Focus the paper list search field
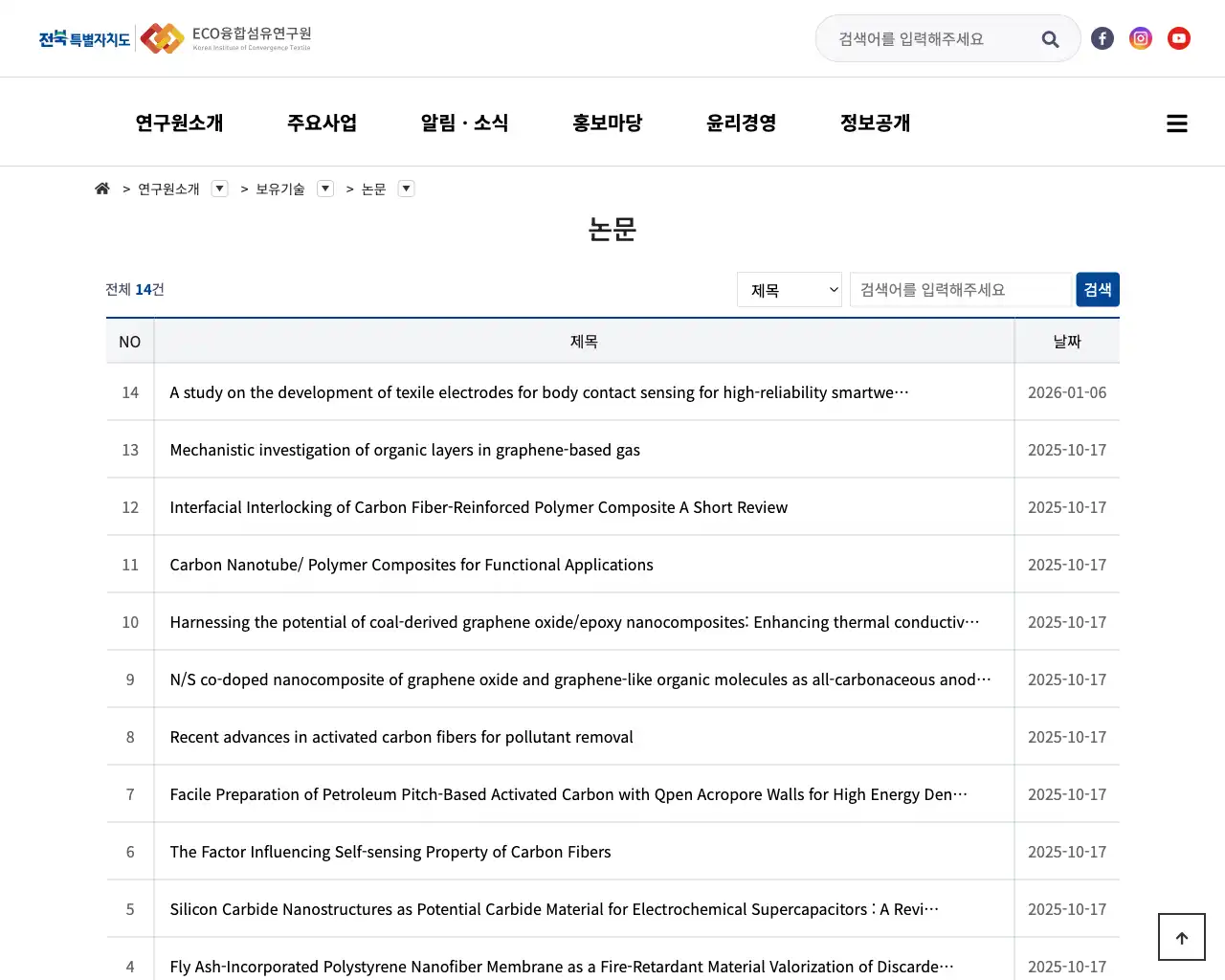 961,290
